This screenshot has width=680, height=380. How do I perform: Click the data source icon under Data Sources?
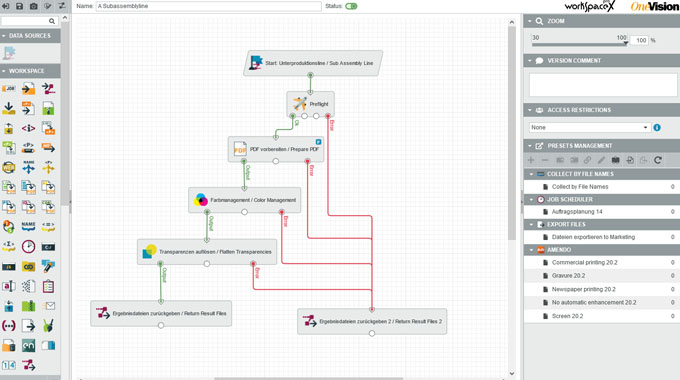[9, 53]
